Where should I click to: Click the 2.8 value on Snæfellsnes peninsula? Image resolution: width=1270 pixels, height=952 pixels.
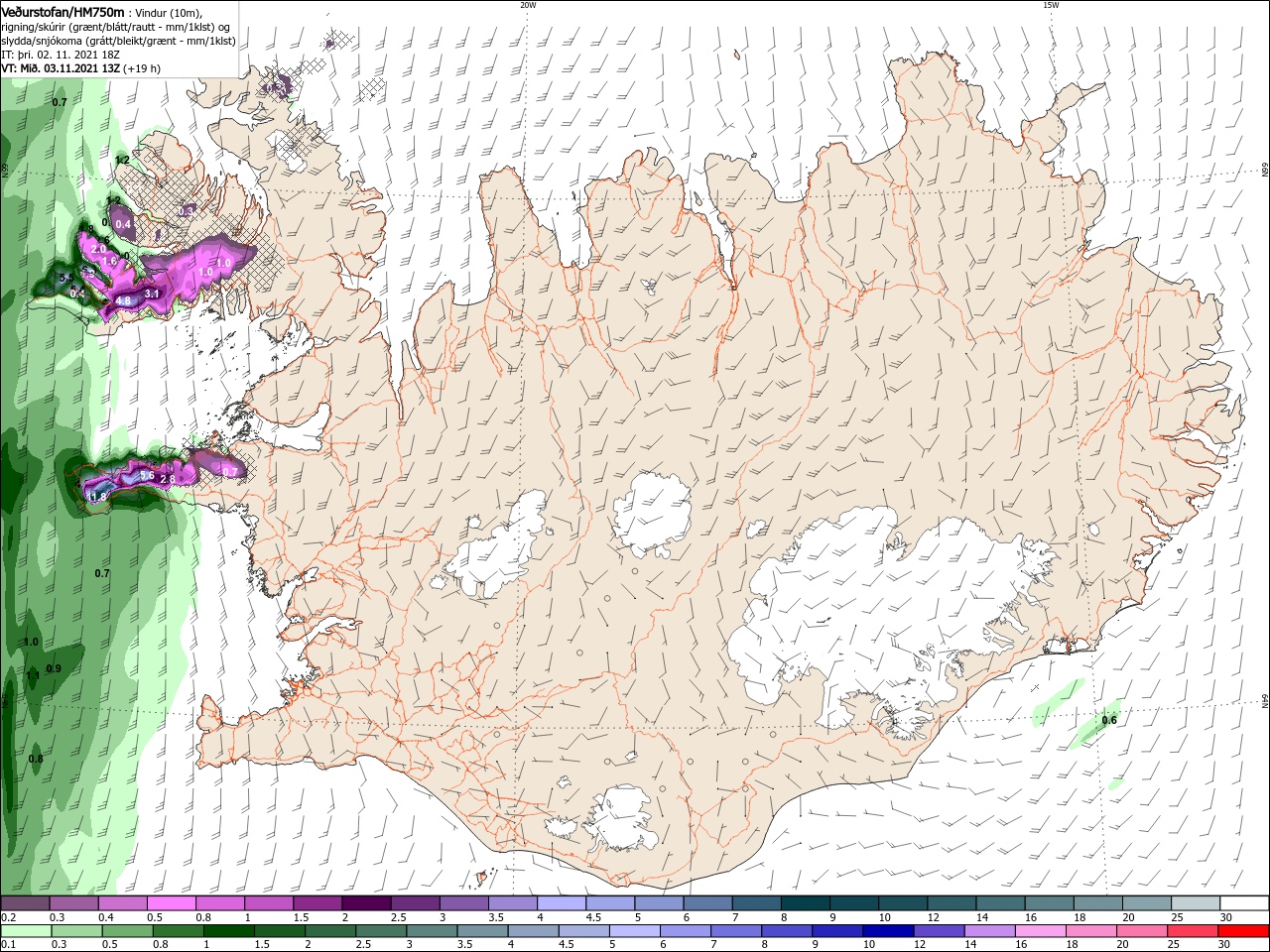click(167, 480)
